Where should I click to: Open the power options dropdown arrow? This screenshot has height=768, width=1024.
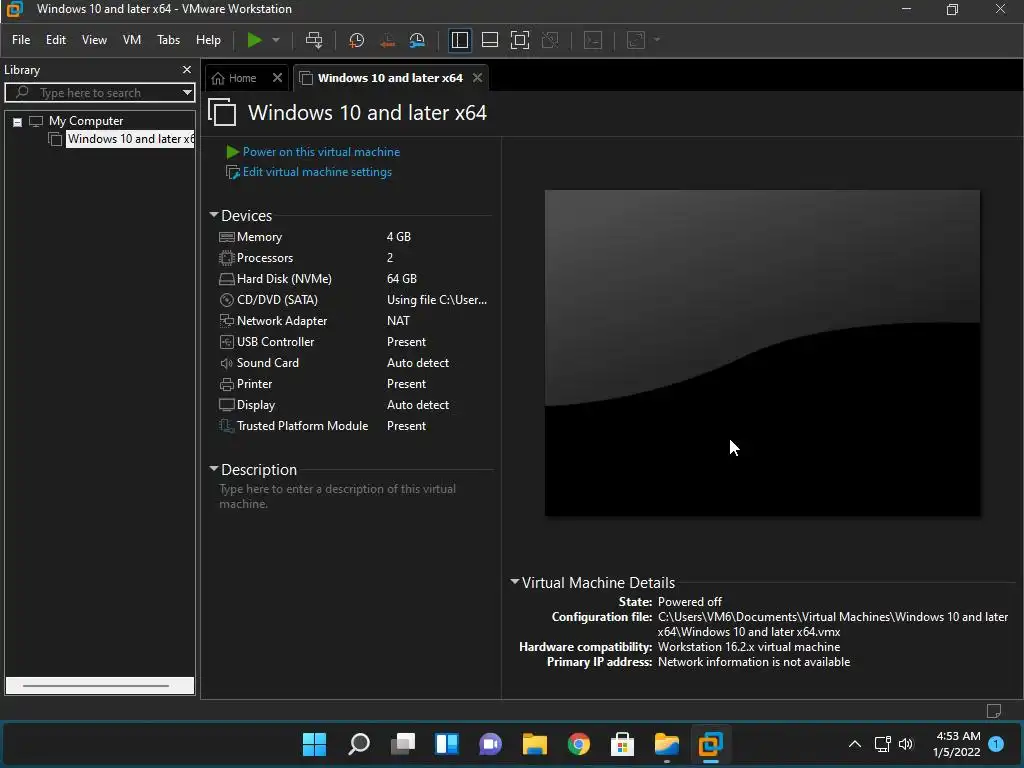point(276,40)
